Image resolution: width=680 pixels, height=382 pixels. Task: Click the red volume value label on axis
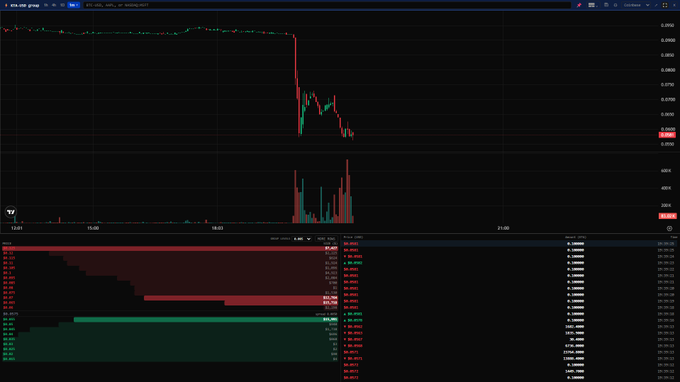[x=667, y=216]
